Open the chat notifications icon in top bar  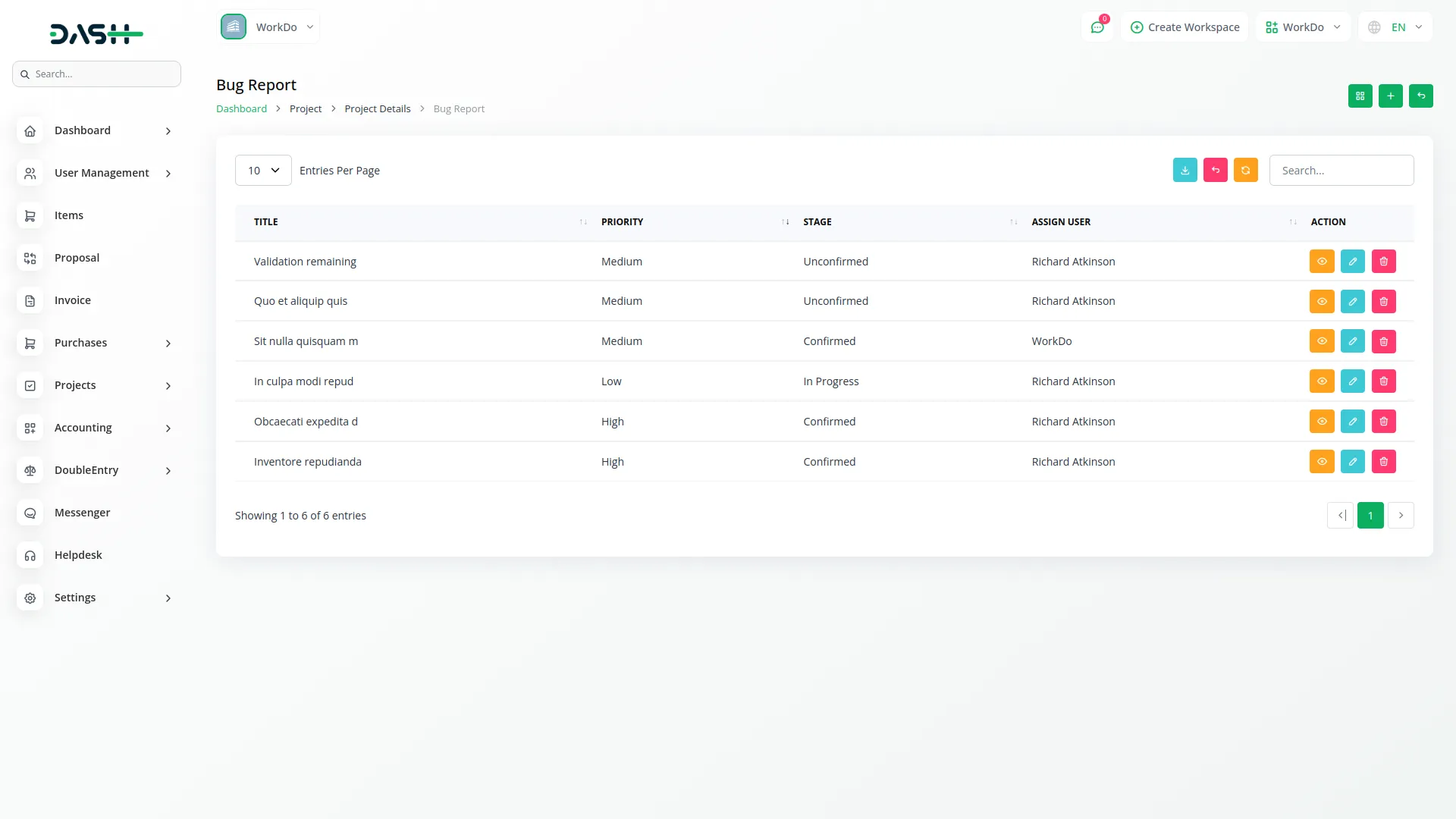(x=1097, y=27)
